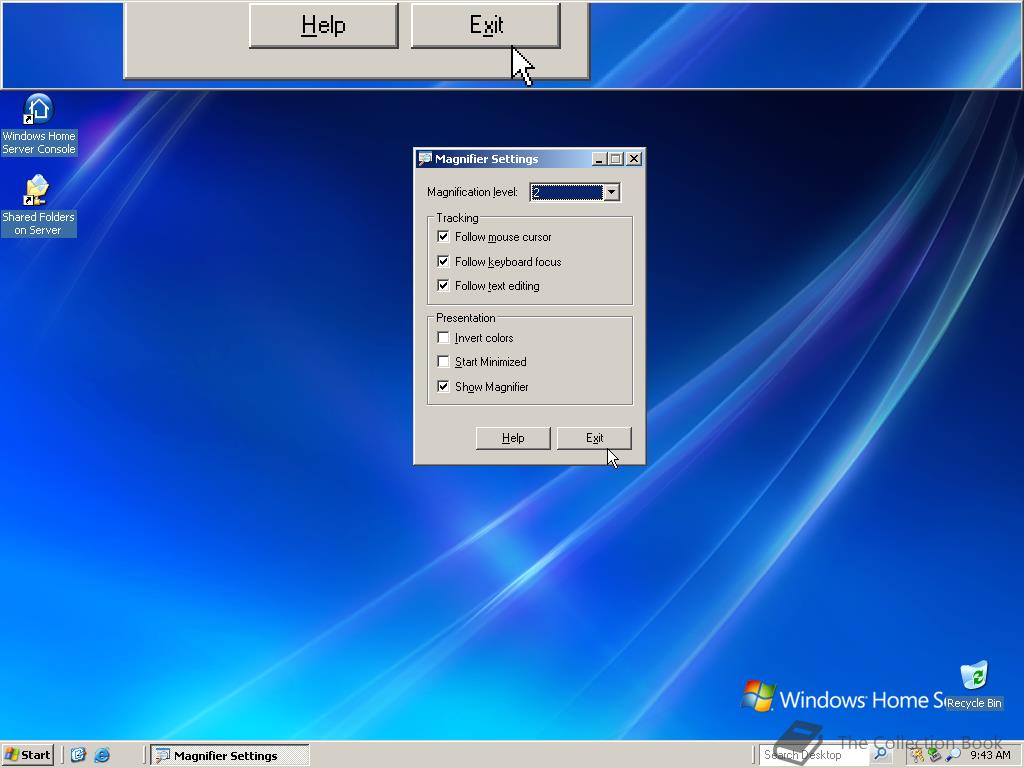Click the taskbar clock showing 9:43 AM

(x=990, y=755)
